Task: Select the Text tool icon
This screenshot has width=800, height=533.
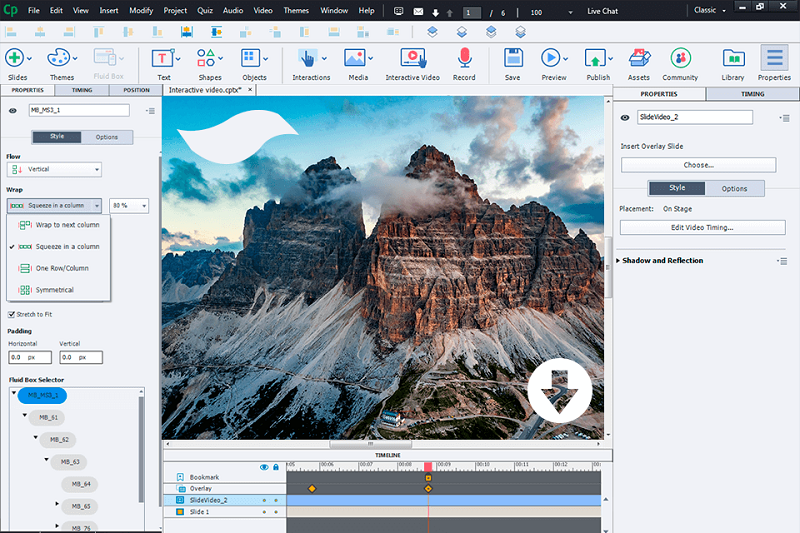Action: 163,58
